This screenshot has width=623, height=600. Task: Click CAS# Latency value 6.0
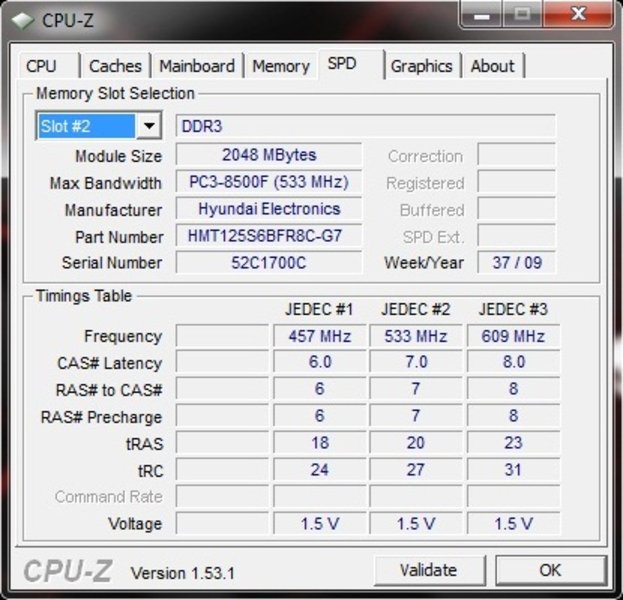(319, 362)
